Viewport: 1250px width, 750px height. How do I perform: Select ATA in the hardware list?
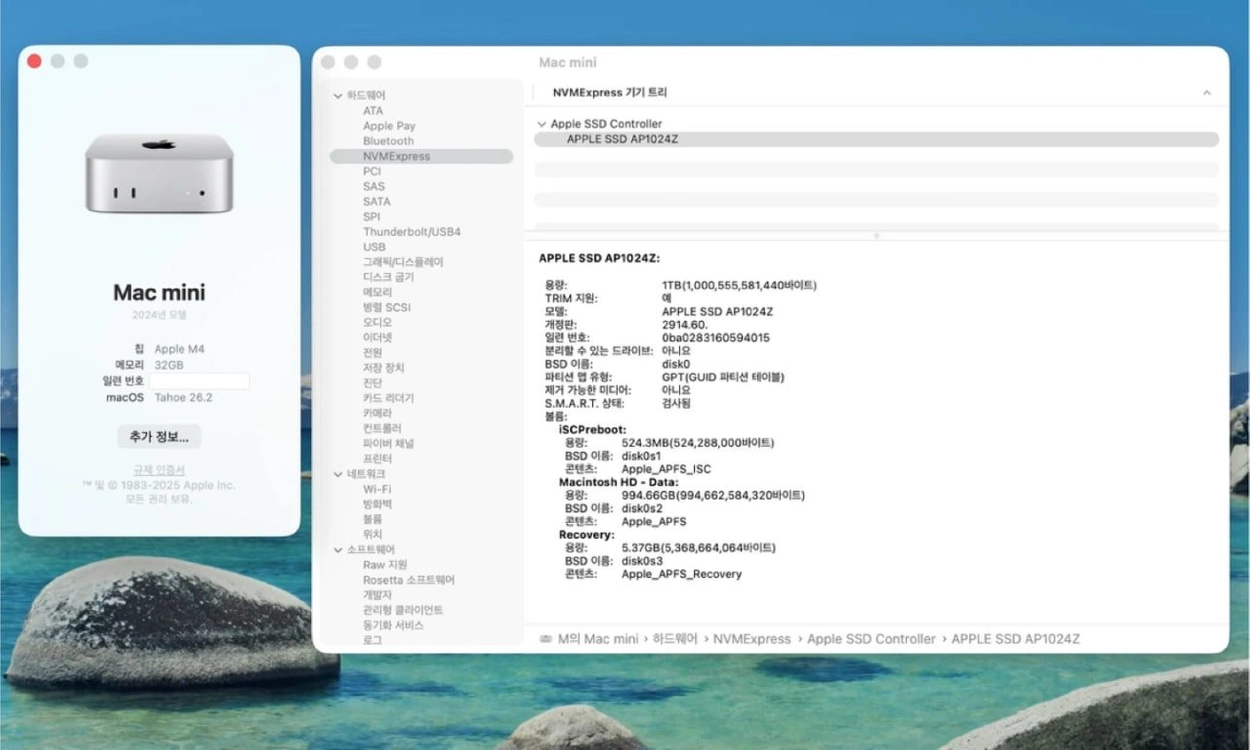[373, 111]
